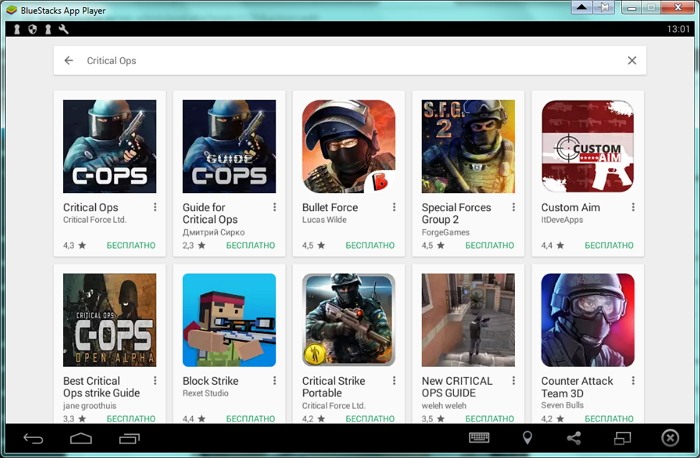
Task: Open the Counter Attack Team 3D thumbnail
Action: click(x=587, y=320)
